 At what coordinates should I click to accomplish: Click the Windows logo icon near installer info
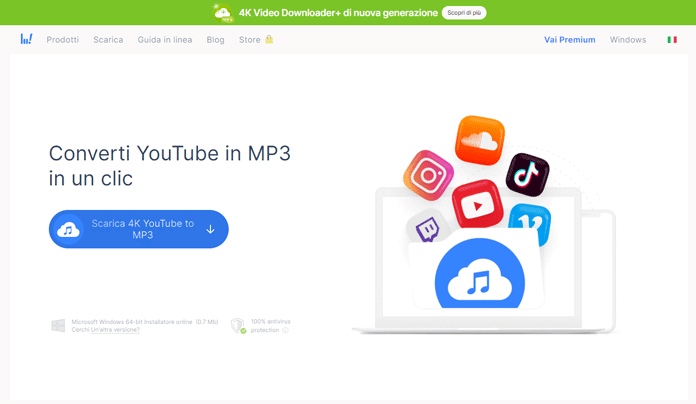tap(58, 325)
